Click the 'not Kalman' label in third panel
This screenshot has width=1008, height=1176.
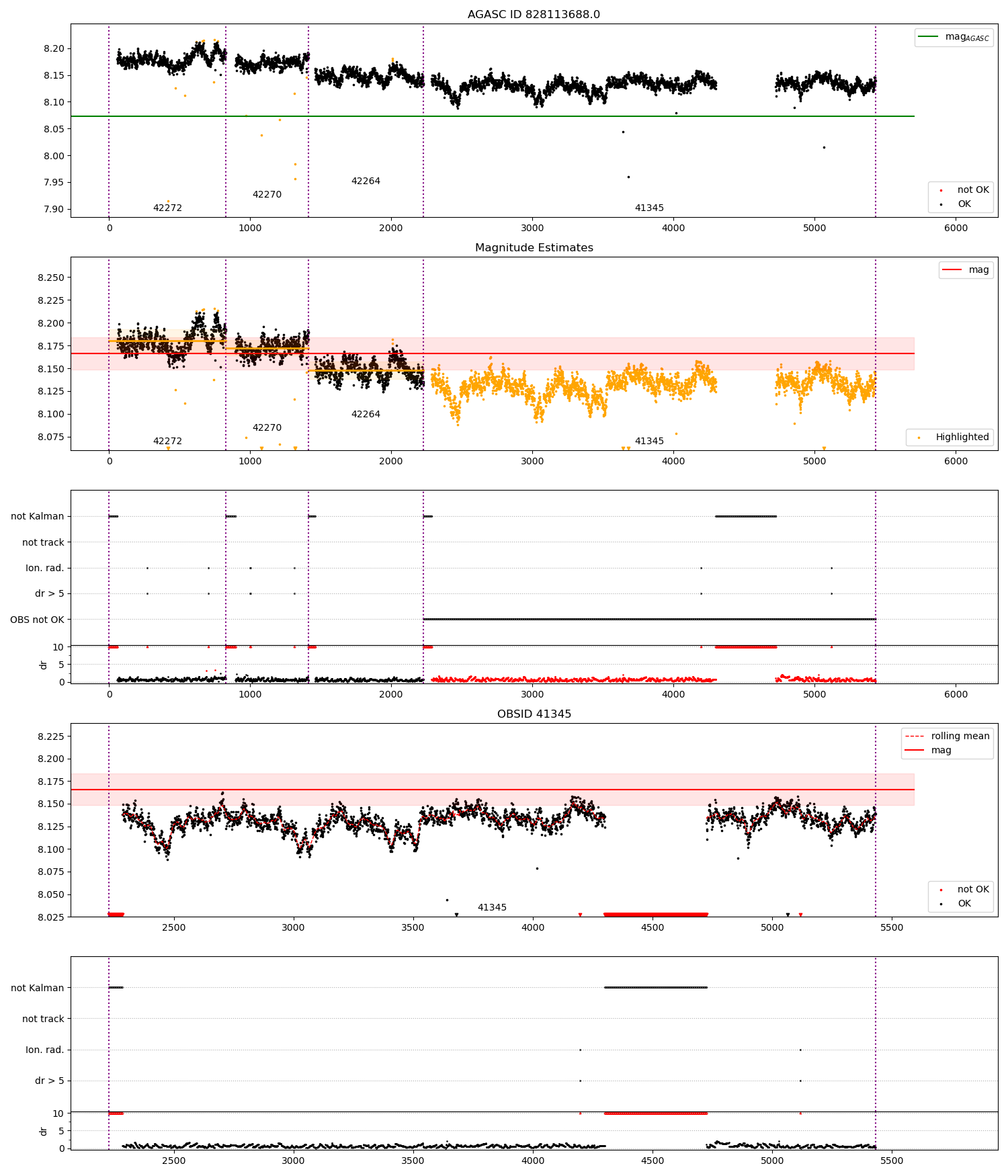pos(38,516)
